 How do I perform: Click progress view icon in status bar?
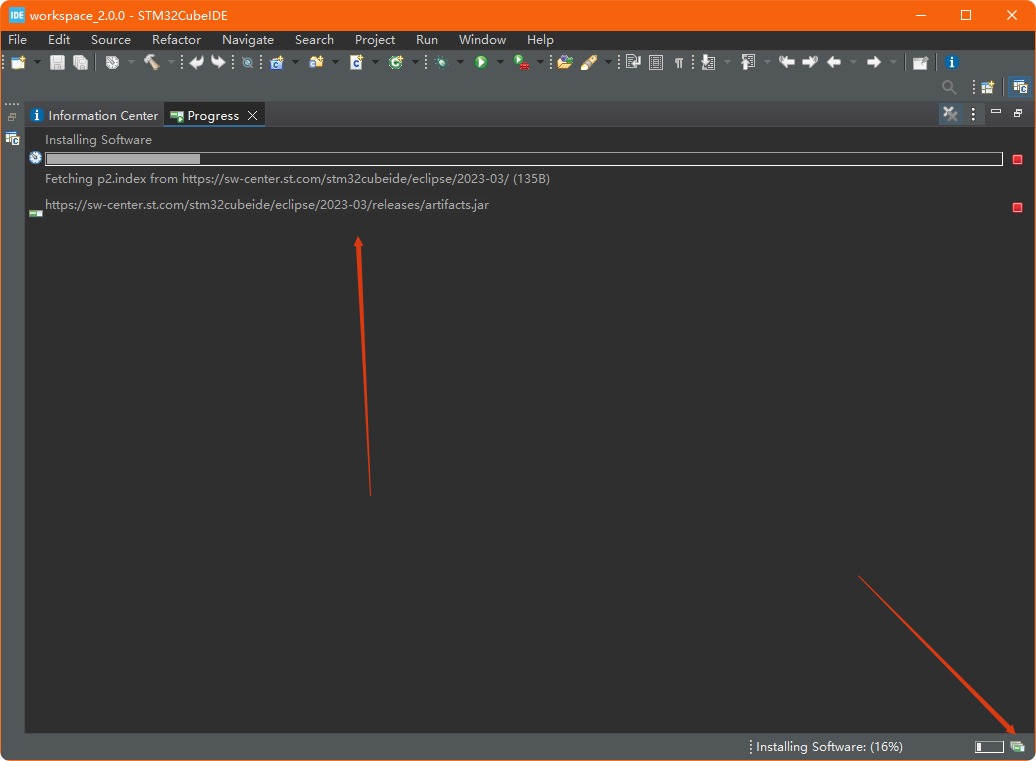(x=1018, y=747)
